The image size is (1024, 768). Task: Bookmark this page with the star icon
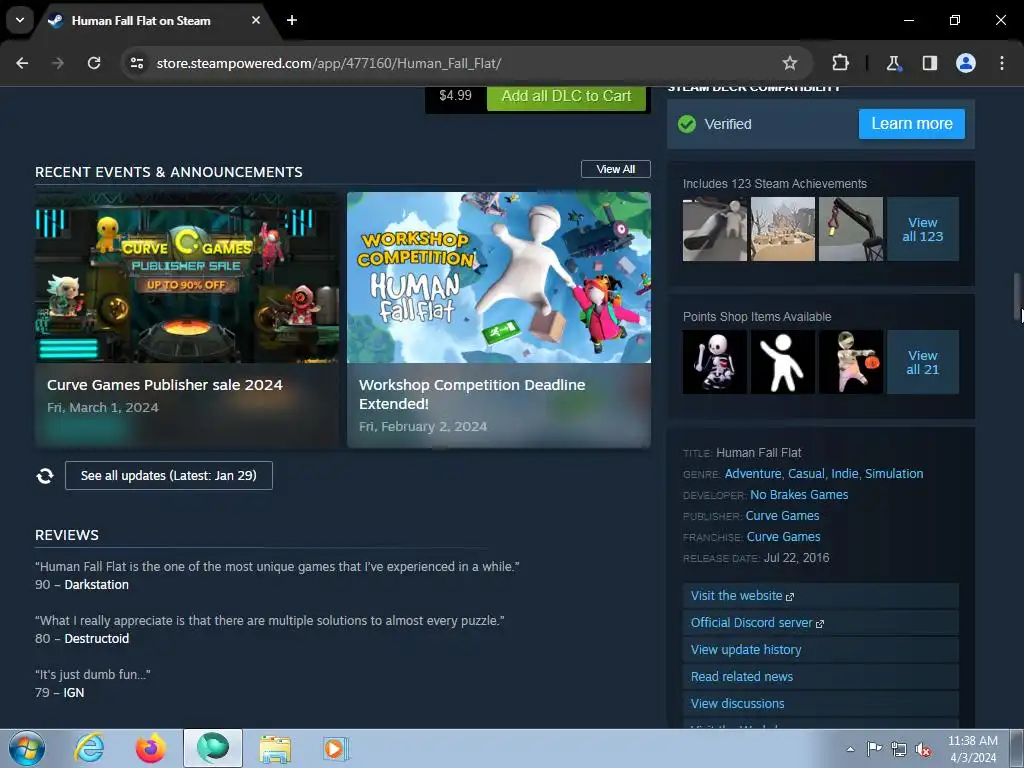click(x=790, y=63)
